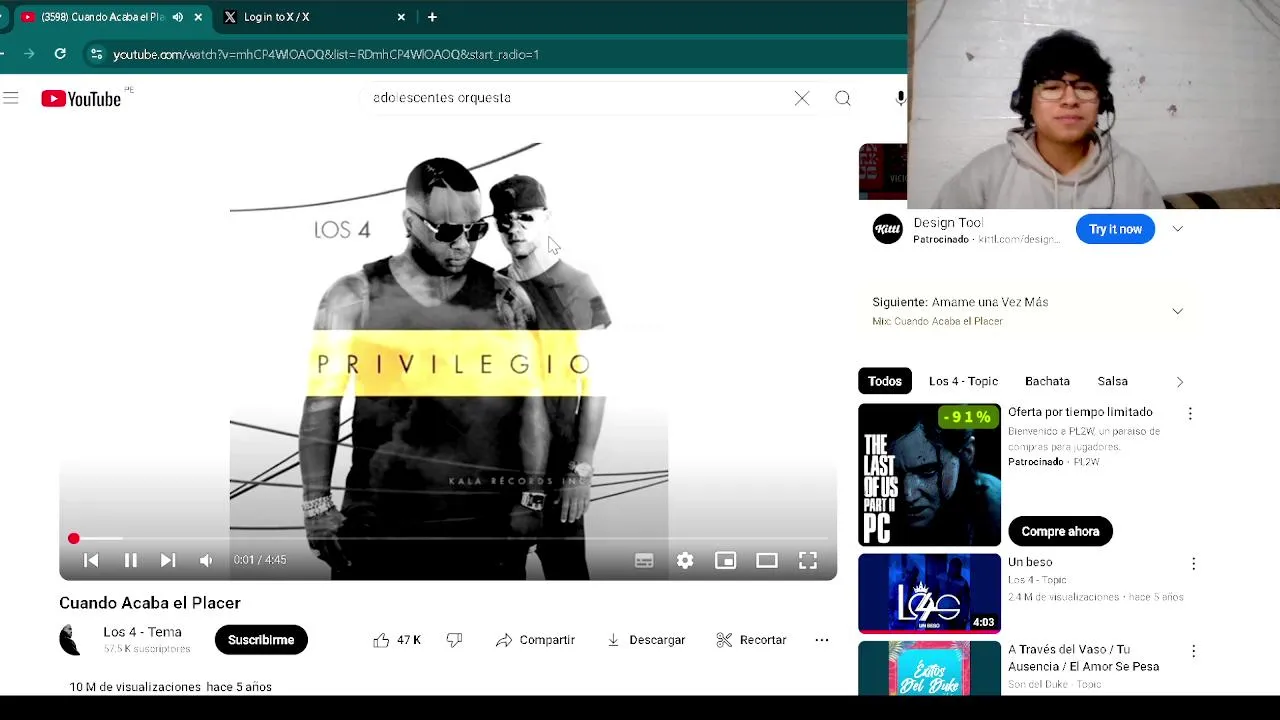1280x720 pixels.
Task: Switch to theater mode view
Action: click(x=767, y=561)
